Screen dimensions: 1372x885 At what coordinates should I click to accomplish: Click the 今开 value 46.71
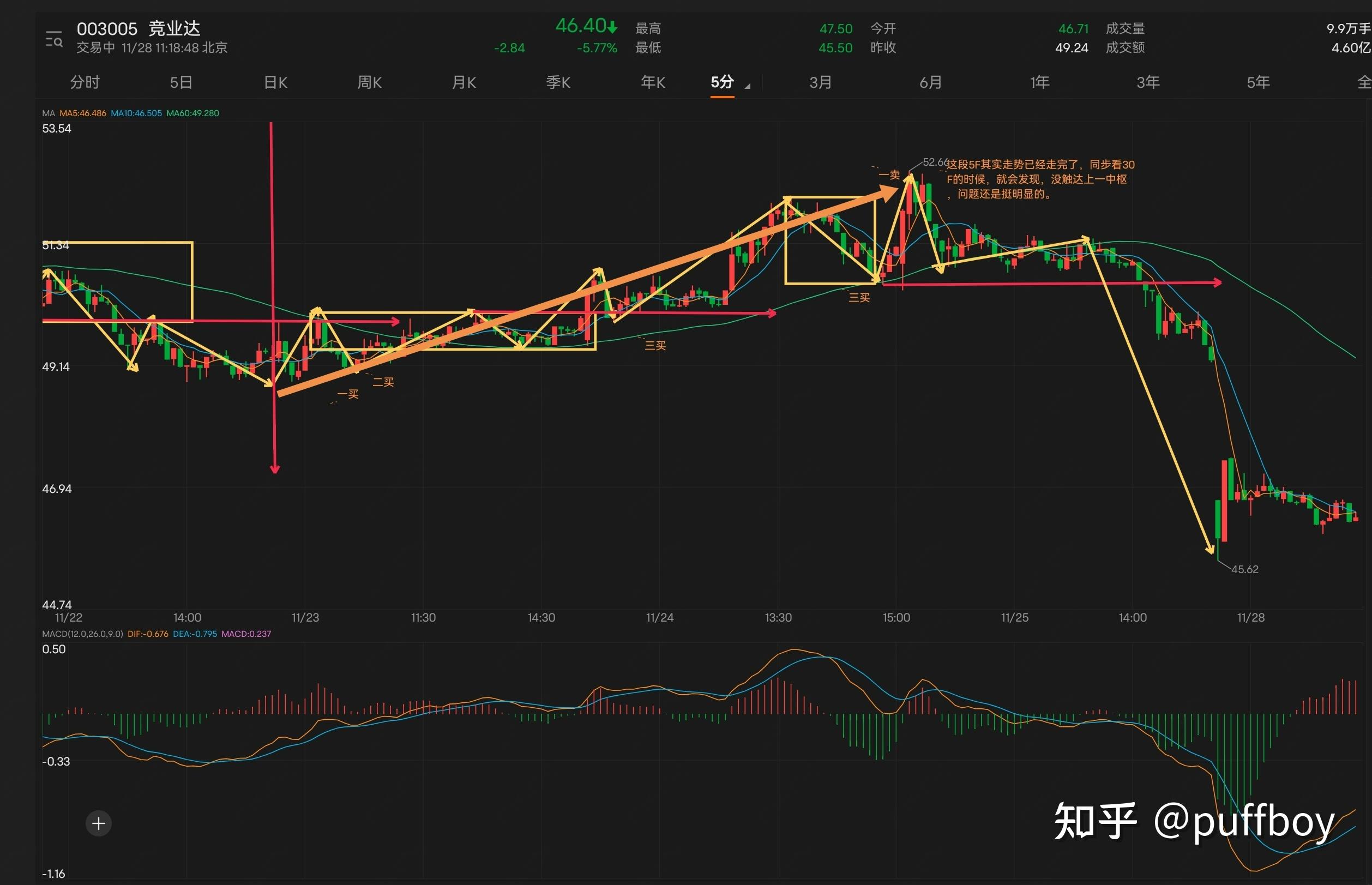[x=1073, y=29]
